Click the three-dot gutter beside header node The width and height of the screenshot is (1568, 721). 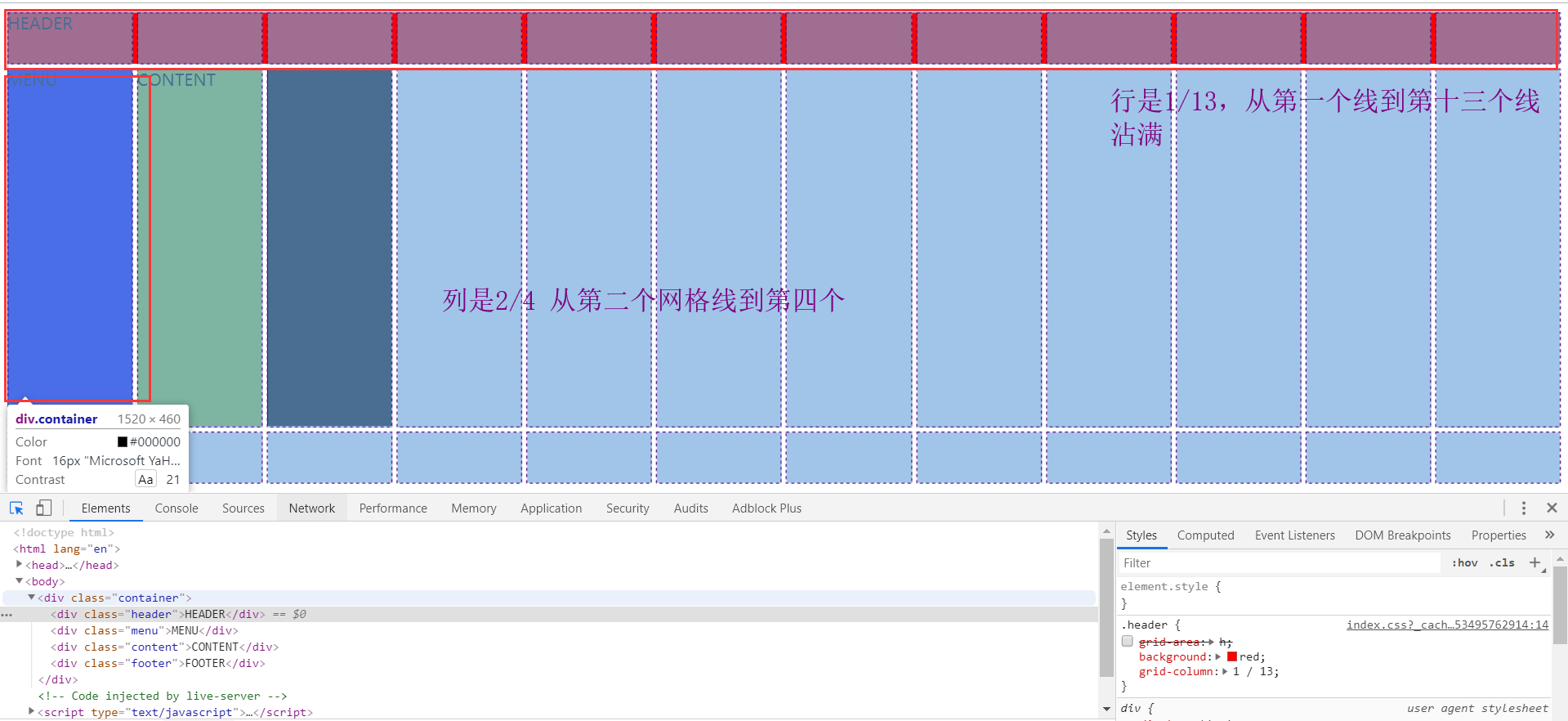[x=7, y=614]
